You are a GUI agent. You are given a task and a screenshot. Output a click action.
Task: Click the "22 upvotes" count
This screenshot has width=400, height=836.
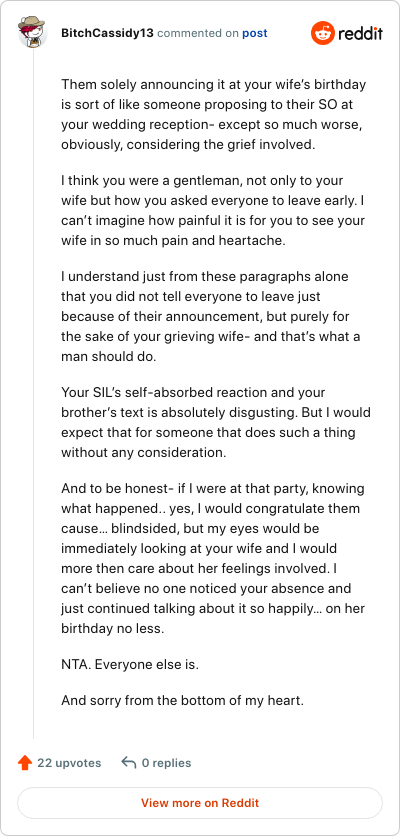(69, 763)
